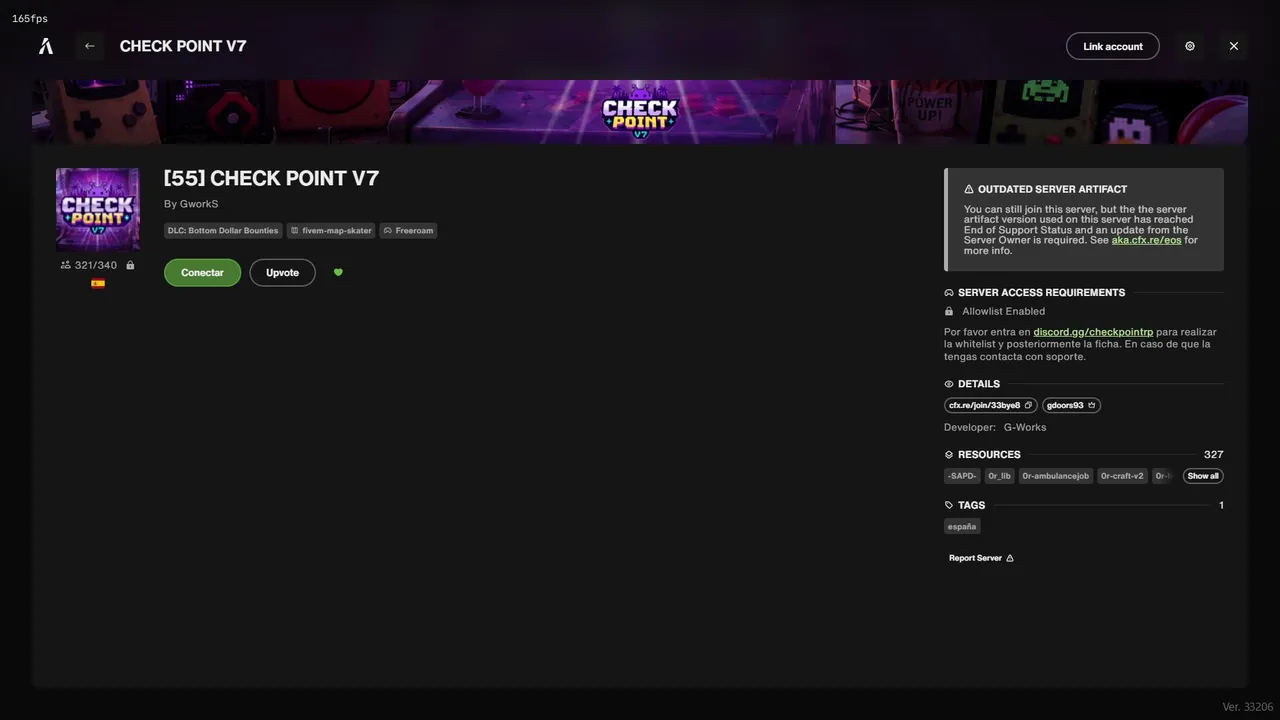Close the client with the X button
The height and width of the screenshot is (720, 1280).
click(x=1234, y=46)
